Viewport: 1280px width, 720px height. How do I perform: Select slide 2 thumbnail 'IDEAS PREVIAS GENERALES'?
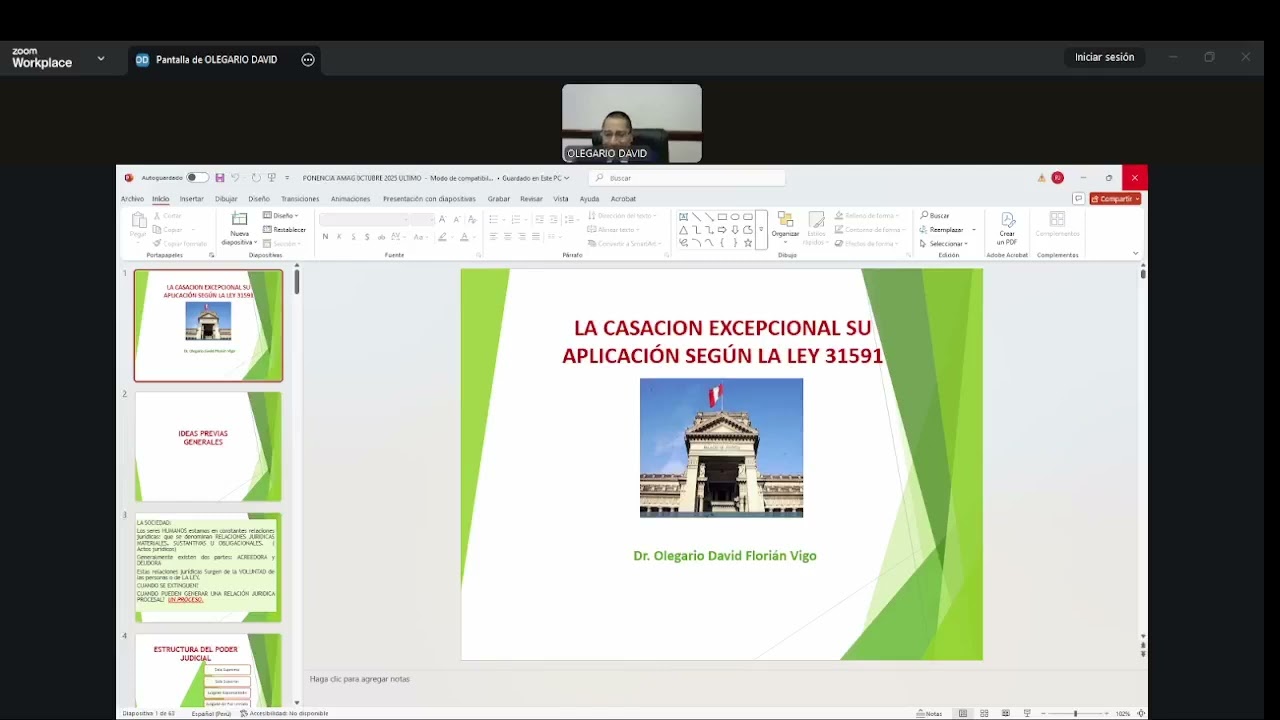208,446
